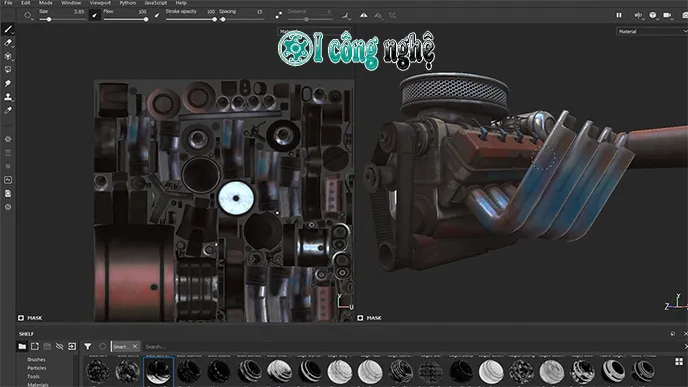Select the Material picker eyedropper

point(8,111)
